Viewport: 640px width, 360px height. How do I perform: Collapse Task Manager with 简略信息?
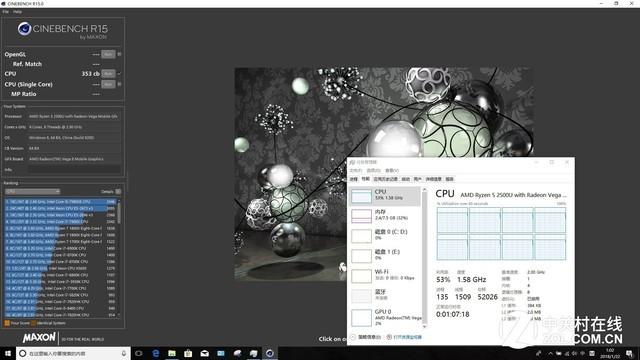366,337
